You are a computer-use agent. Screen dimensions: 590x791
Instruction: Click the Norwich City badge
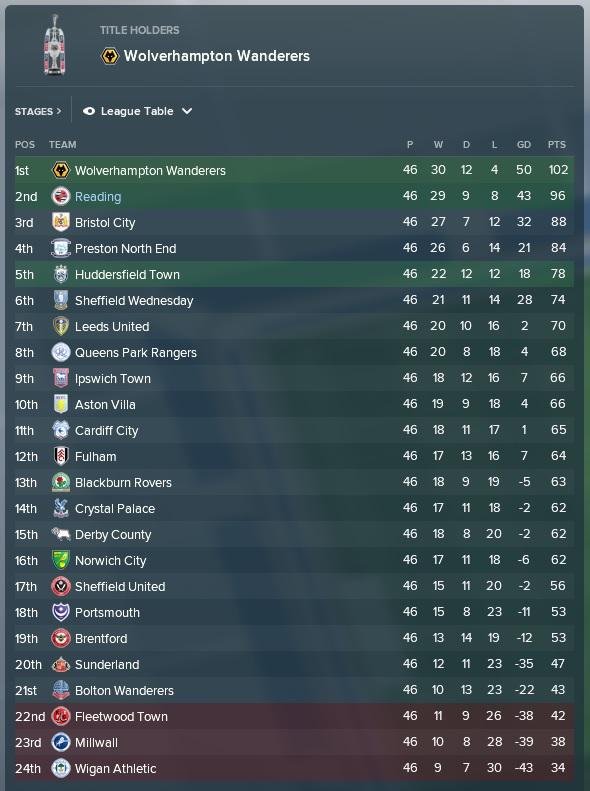(x=61, y=560)
